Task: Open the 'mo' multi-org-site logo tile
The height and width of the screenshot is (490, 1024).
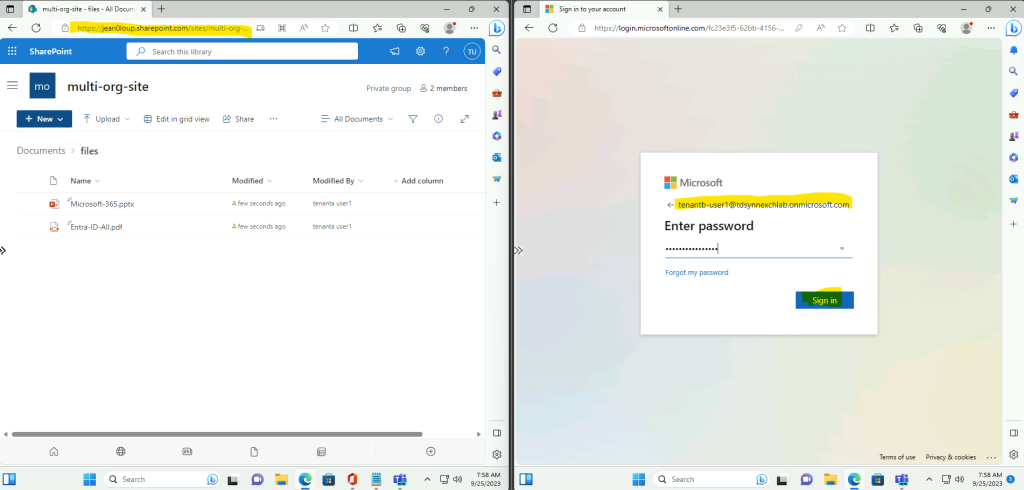Action: pos(42,86)
